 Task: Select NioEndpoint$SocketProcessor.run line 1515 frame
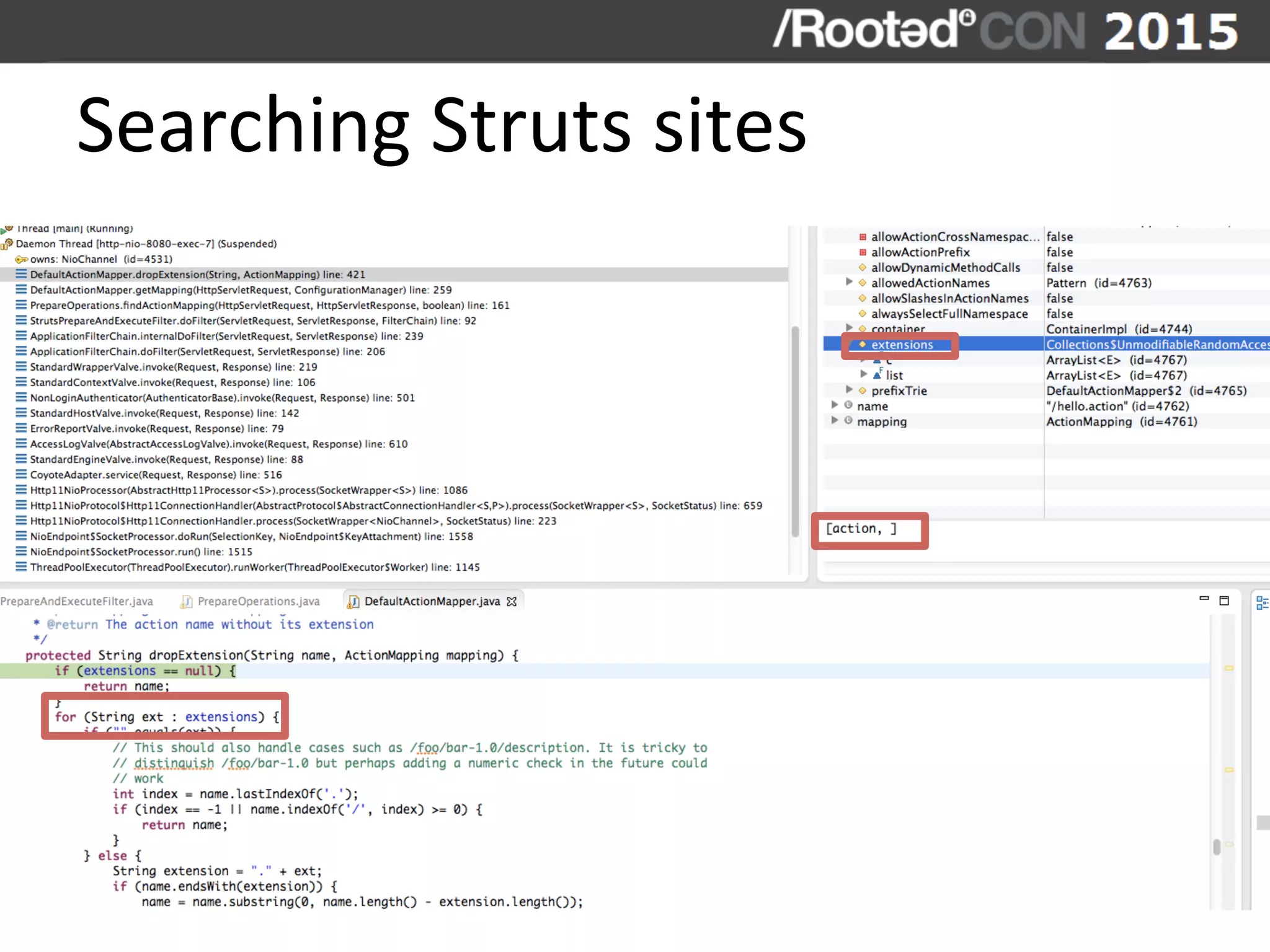[141, 552]
